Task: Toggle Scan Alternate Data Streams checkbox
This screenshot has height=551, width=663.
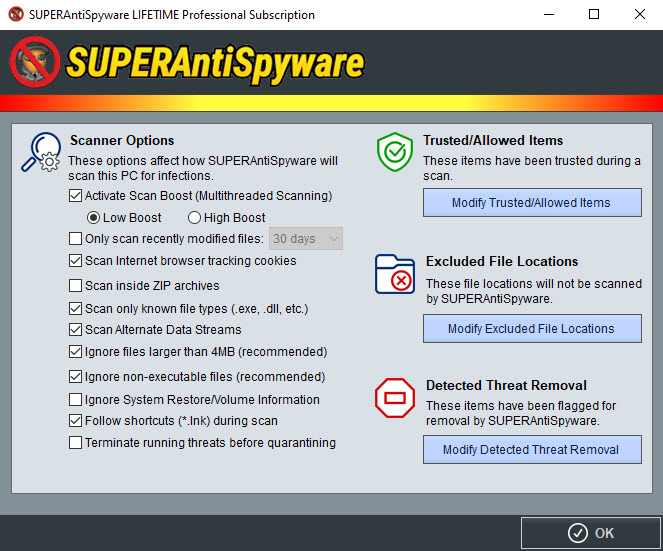Action: point(75,329)
